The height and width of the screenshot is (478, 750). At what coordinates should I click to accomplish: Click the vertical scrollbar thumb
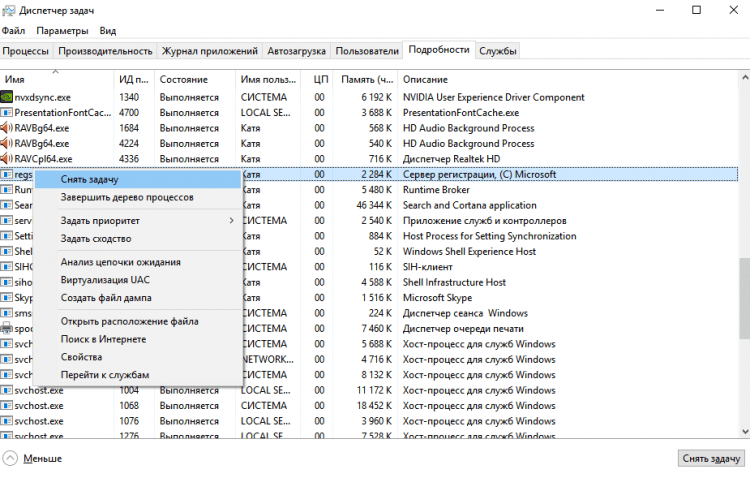(x=745, y=298)
